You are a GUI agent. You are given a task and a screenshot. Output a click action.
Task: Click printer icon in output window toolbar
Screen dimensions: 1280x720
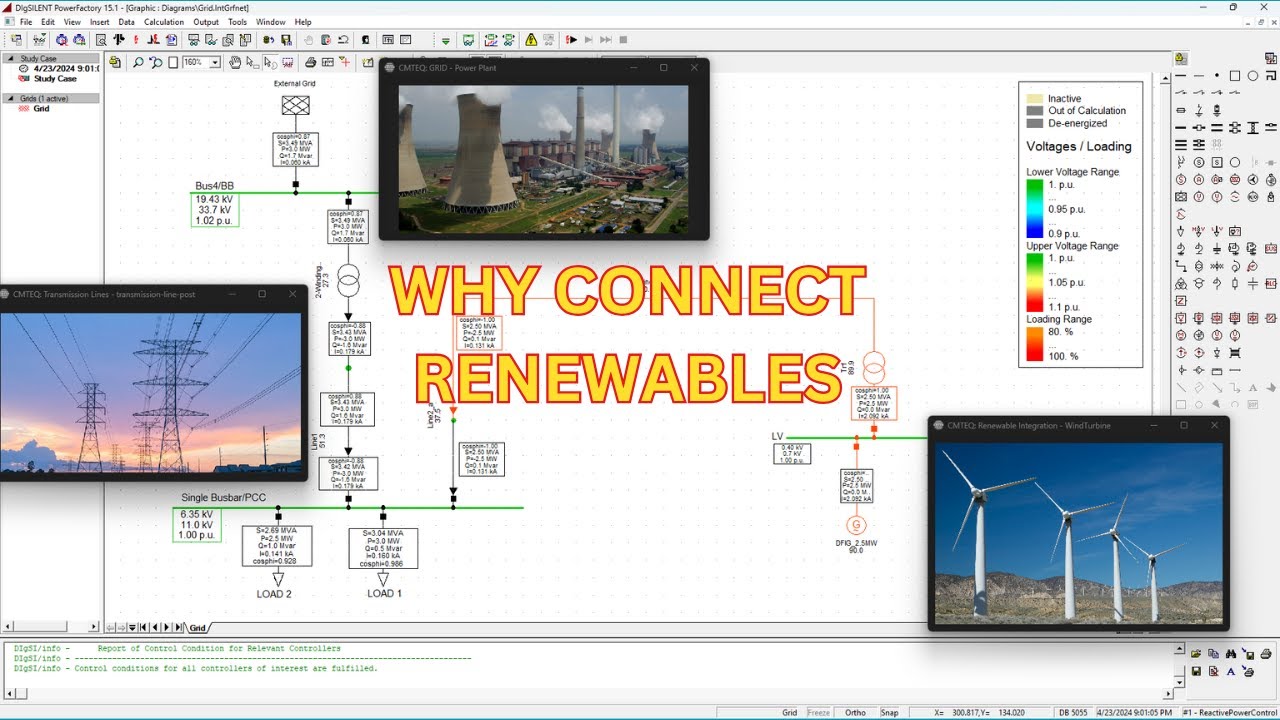[x=1266, y=654]
